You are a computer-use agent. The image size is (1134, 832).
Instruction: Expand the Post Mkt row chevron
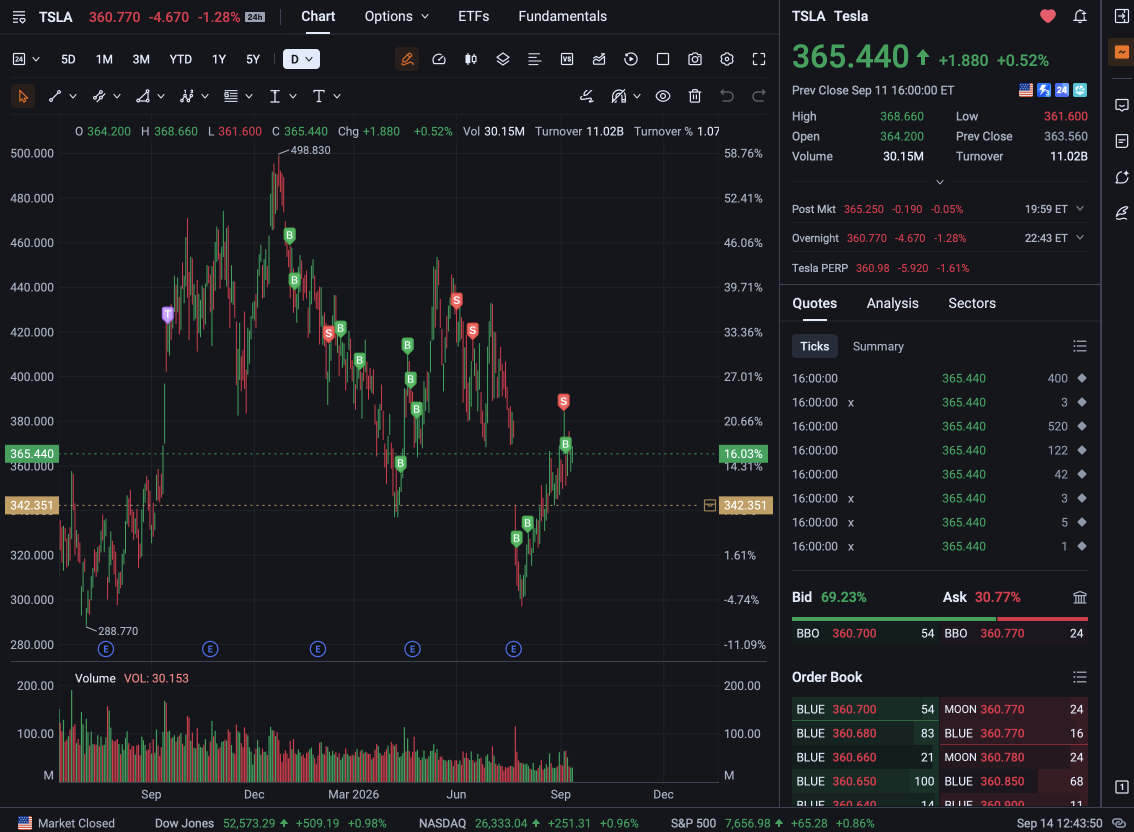tap(1080, 208)
